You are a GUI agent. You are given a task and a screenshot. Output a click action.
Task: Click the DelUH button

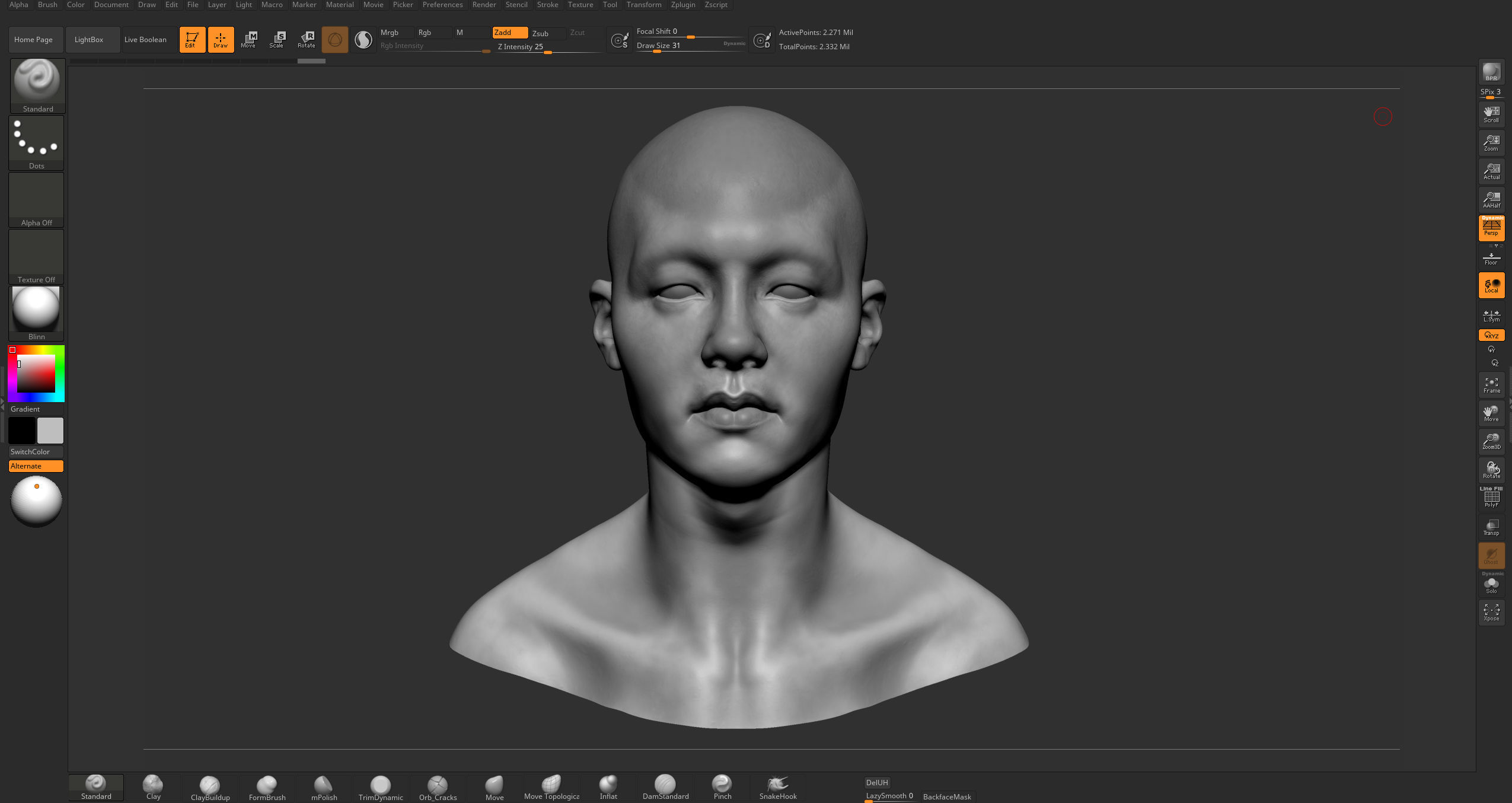point(877,782)
